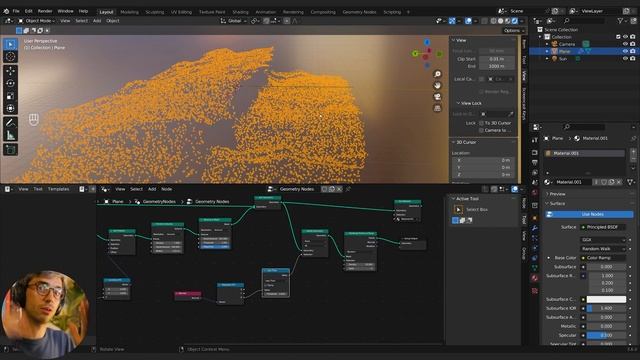This screenshot has height=360, width=640.
Task: Toggle the viewport gizmos button
Action: (452, 21)
